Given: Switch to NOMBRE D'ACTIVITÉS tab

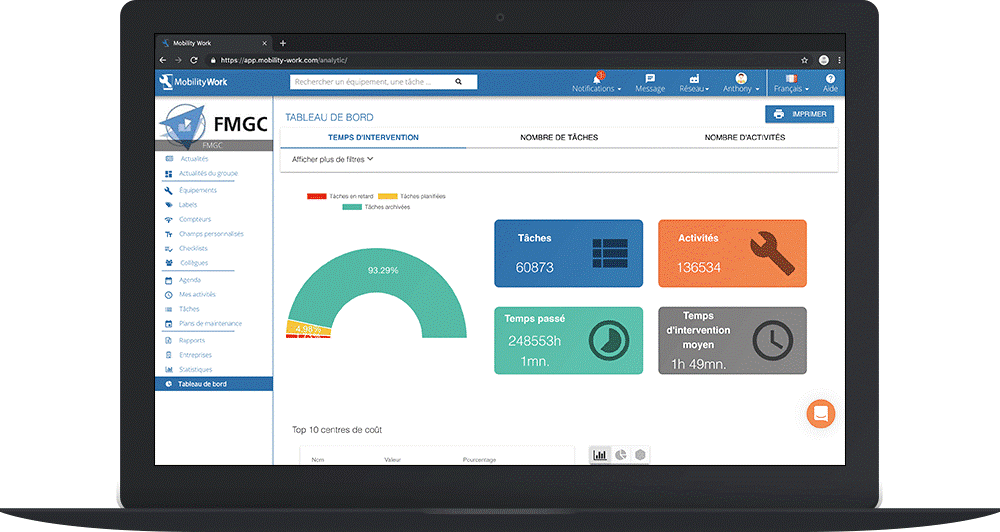Looking at the screenshot, I should point(745,137).
